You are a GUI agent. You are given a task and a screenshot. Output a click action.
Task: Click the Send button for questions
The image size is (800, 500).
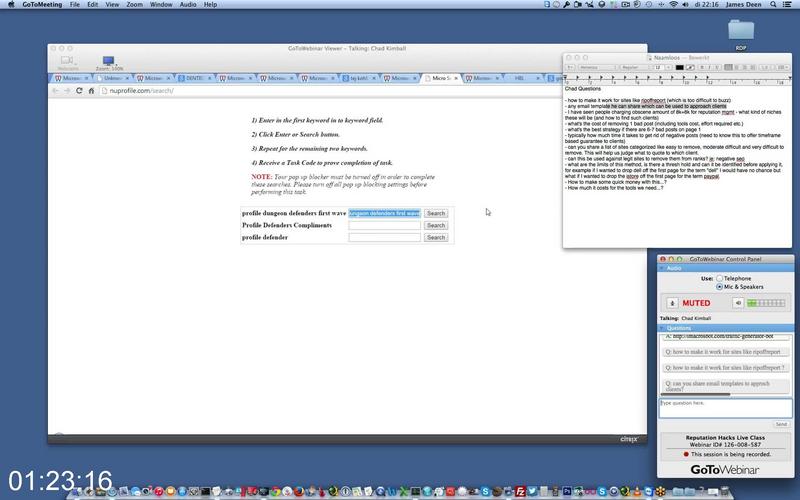(781, 424)
